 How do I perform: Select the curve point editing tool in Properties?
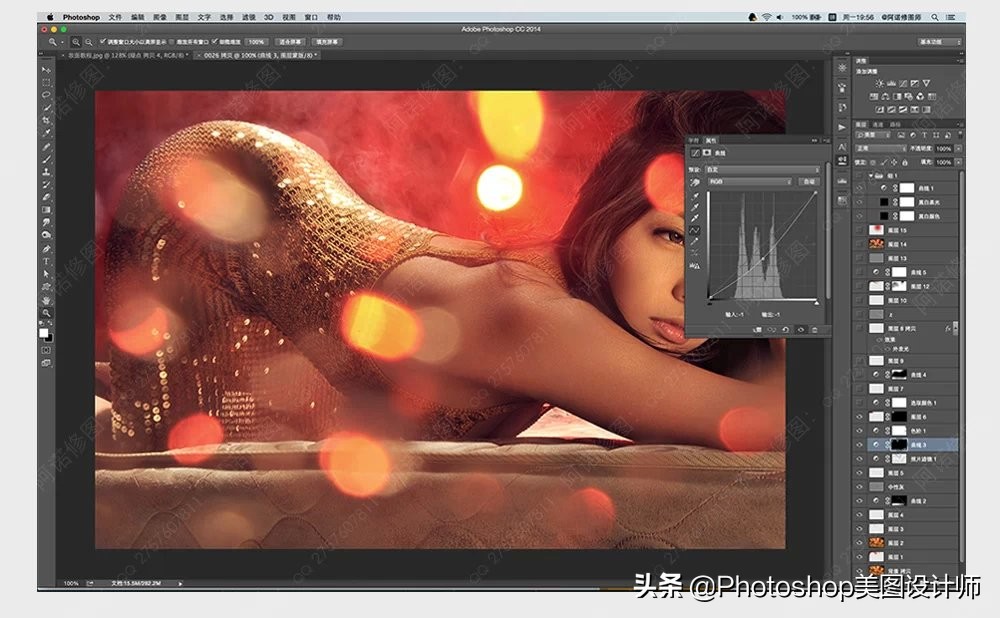pos(695,230)
